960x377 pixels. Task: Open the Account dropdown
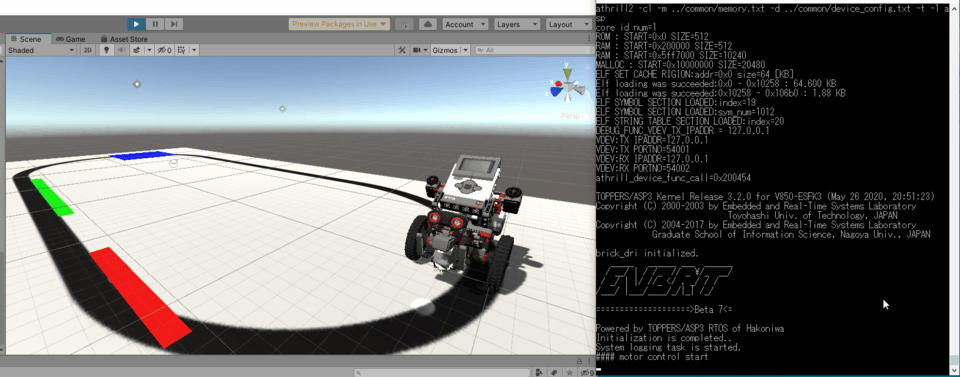pos(465,24)
